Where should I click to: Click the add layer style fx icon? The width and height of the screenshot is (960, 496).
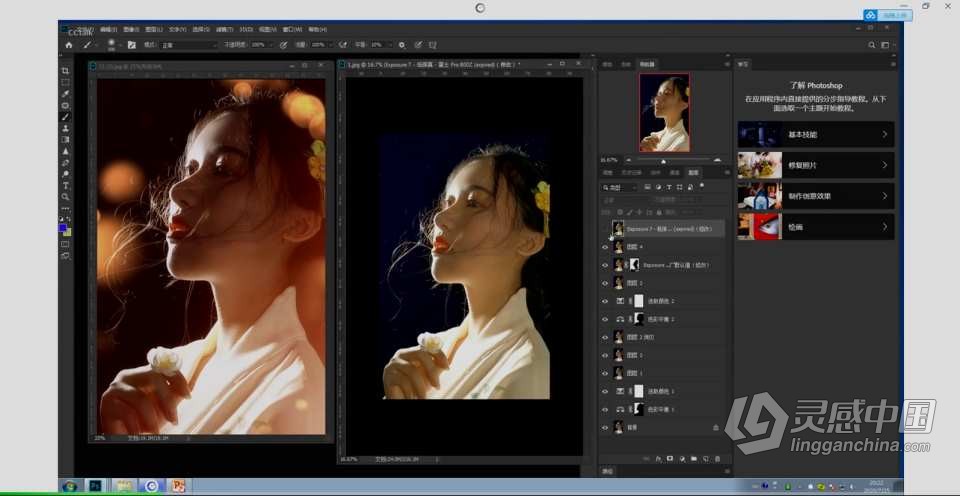pyautogui.click(x=659, y=459)
